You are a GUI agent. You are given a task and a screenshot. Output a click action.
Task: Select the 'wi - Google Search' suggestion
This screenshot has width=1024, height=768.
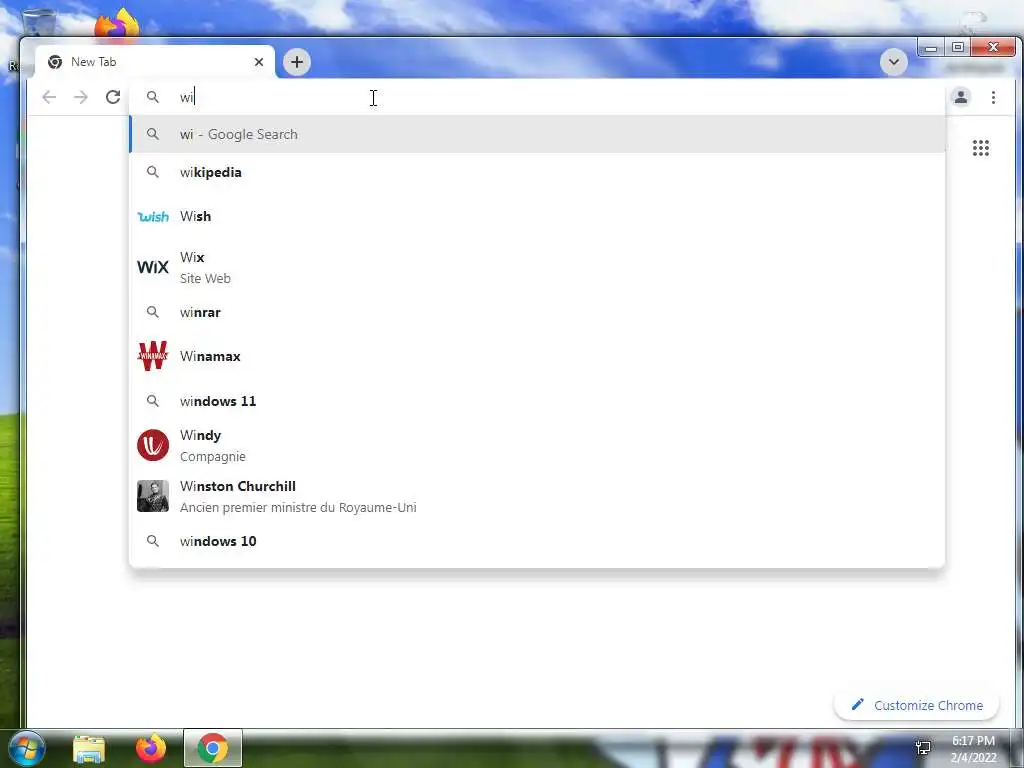[x=537, y=134]
